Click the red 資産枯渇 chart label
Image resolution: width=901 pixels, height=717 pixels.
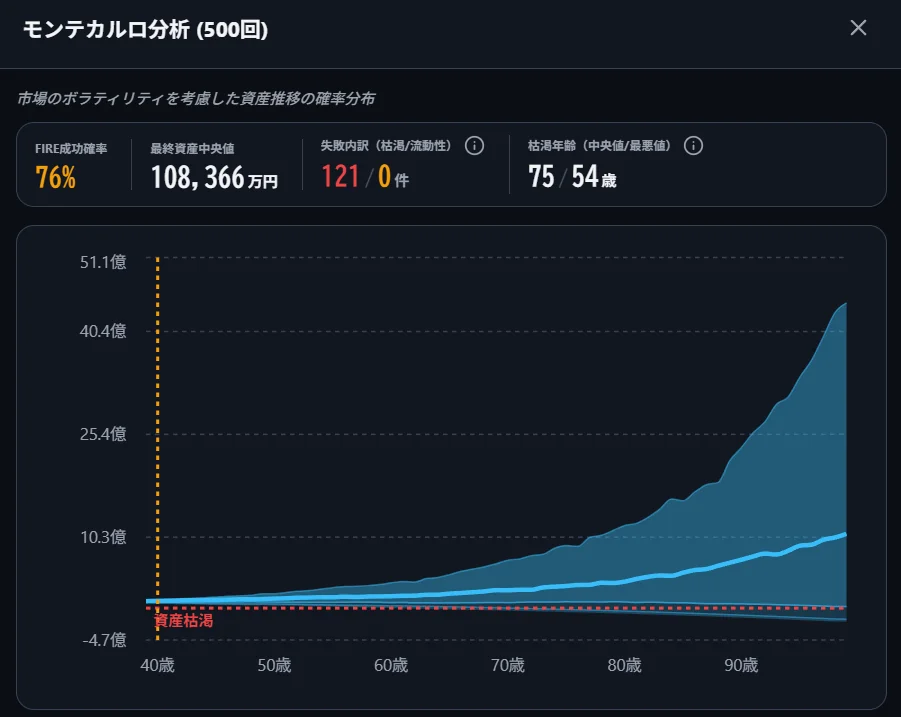(184, 620)
